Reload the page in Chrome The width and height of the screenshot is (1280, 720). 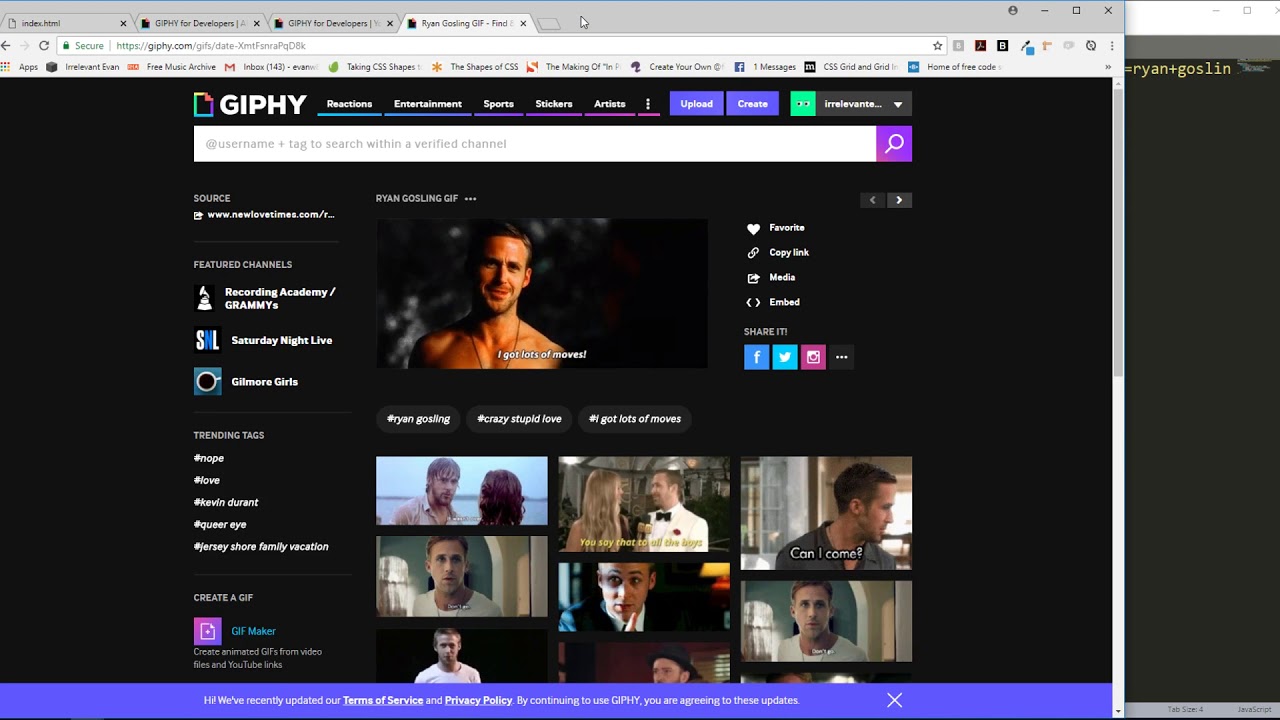[x=44, y=45]
